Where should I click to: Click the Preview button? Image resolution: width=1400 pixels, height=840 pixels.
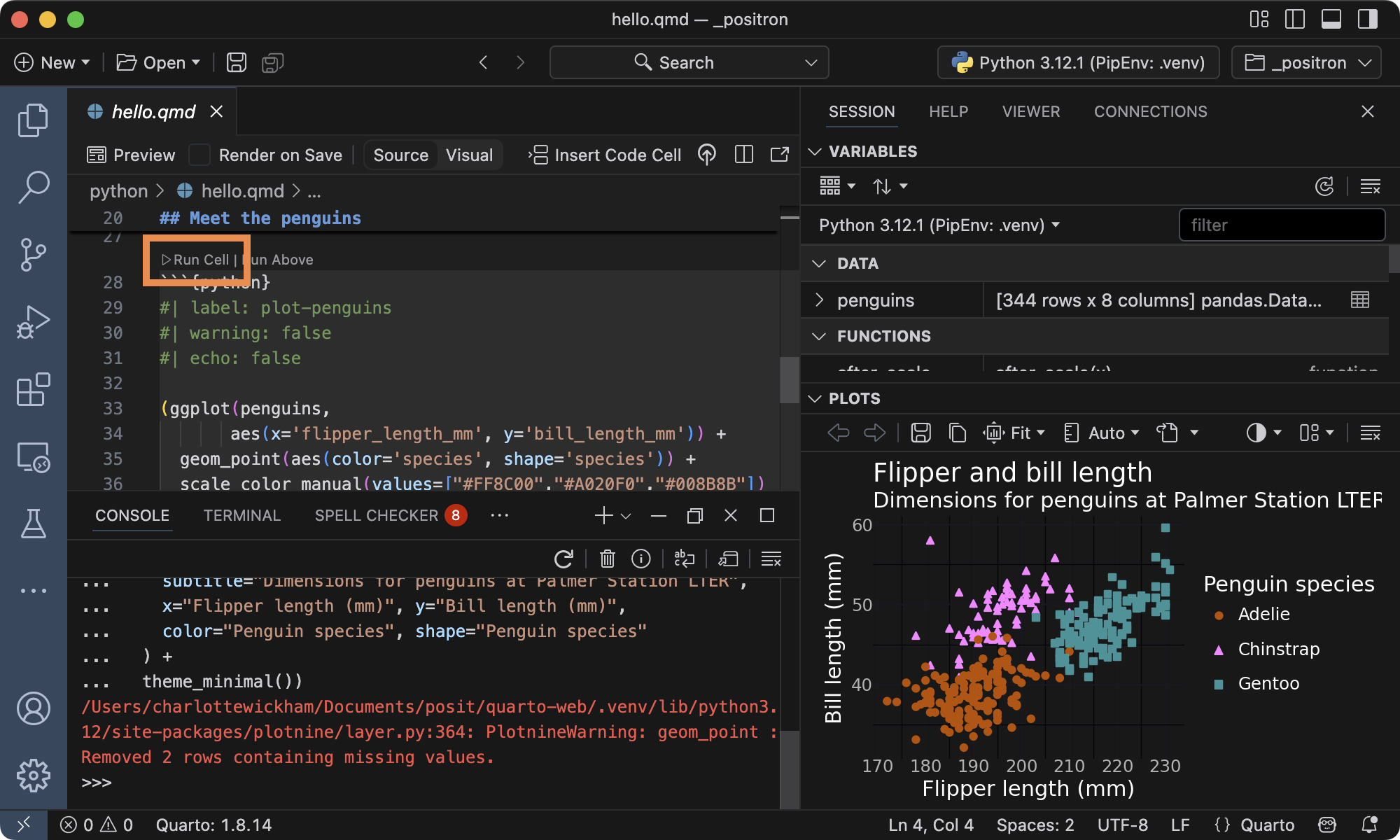131,155
